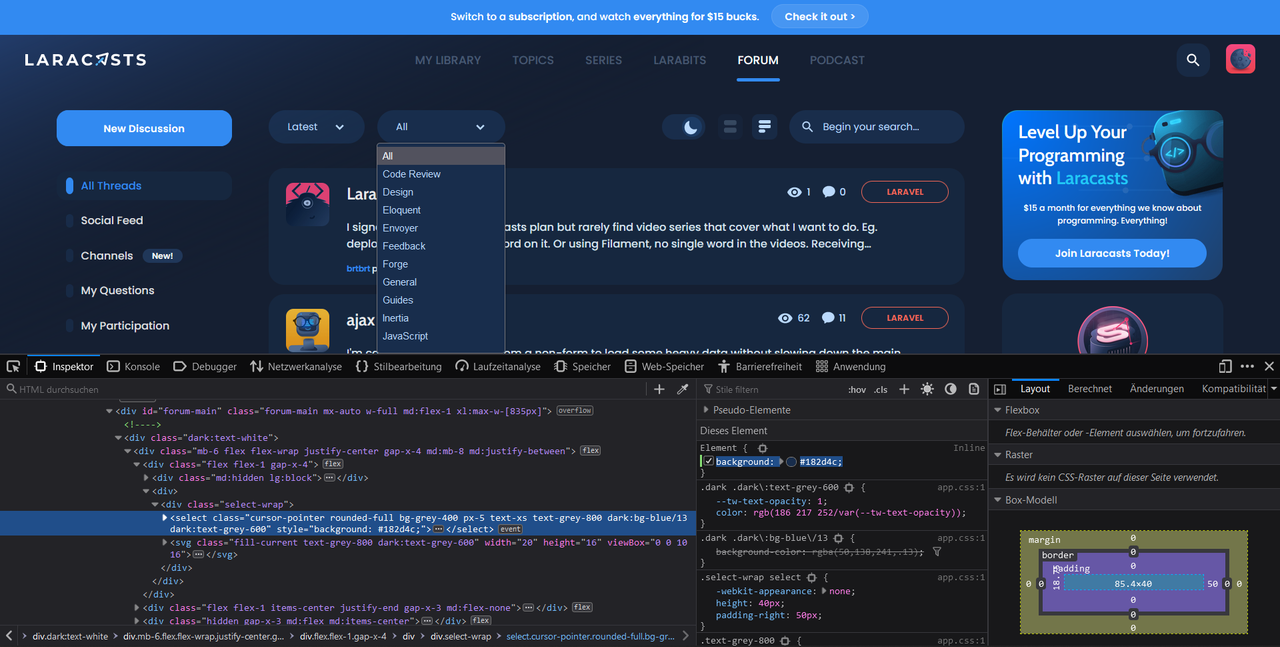This screenshot has width=1280, height=647.
Task: Collapse the select-wrap div node
Action: pos(155,505)
